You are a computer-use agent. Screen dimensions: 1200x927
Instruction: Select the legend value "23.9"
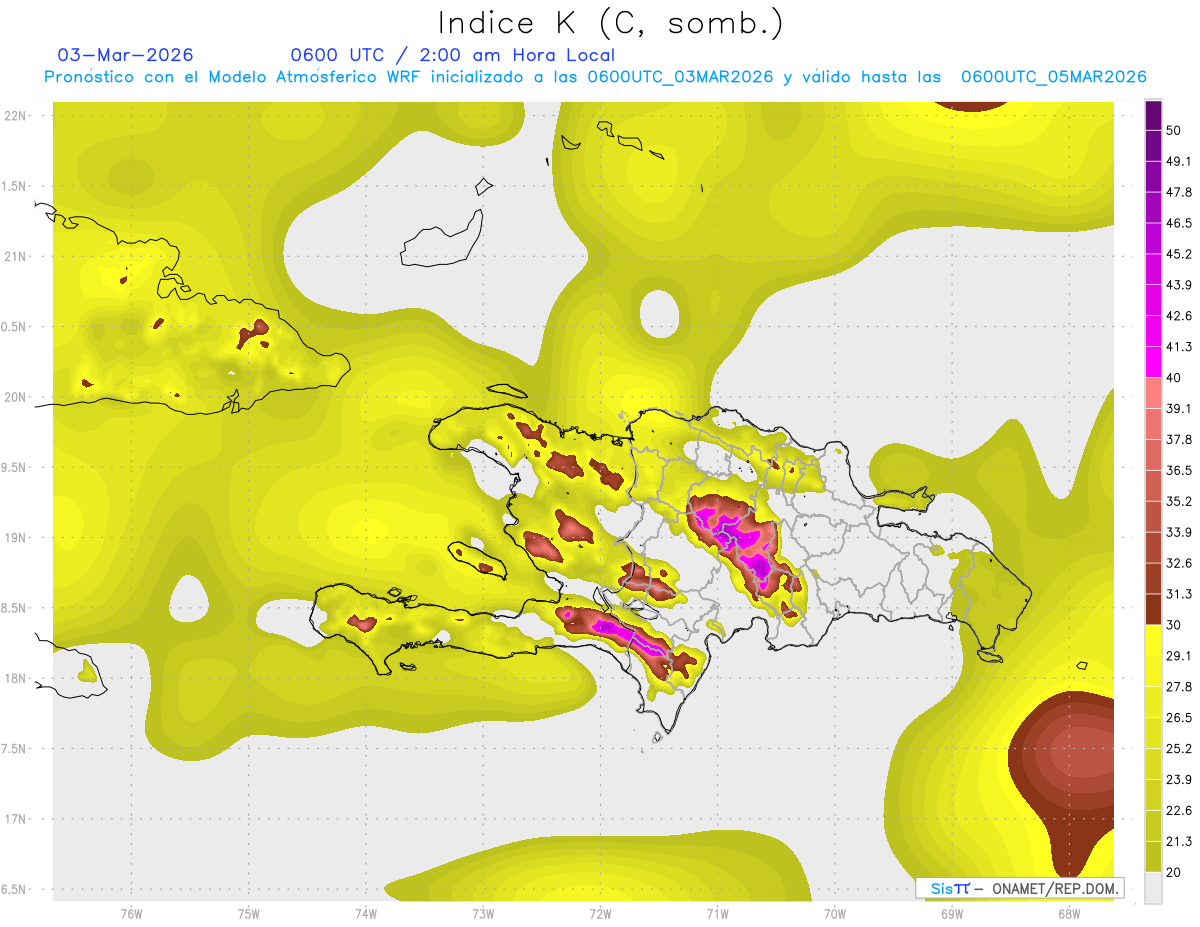(1178, 780)
